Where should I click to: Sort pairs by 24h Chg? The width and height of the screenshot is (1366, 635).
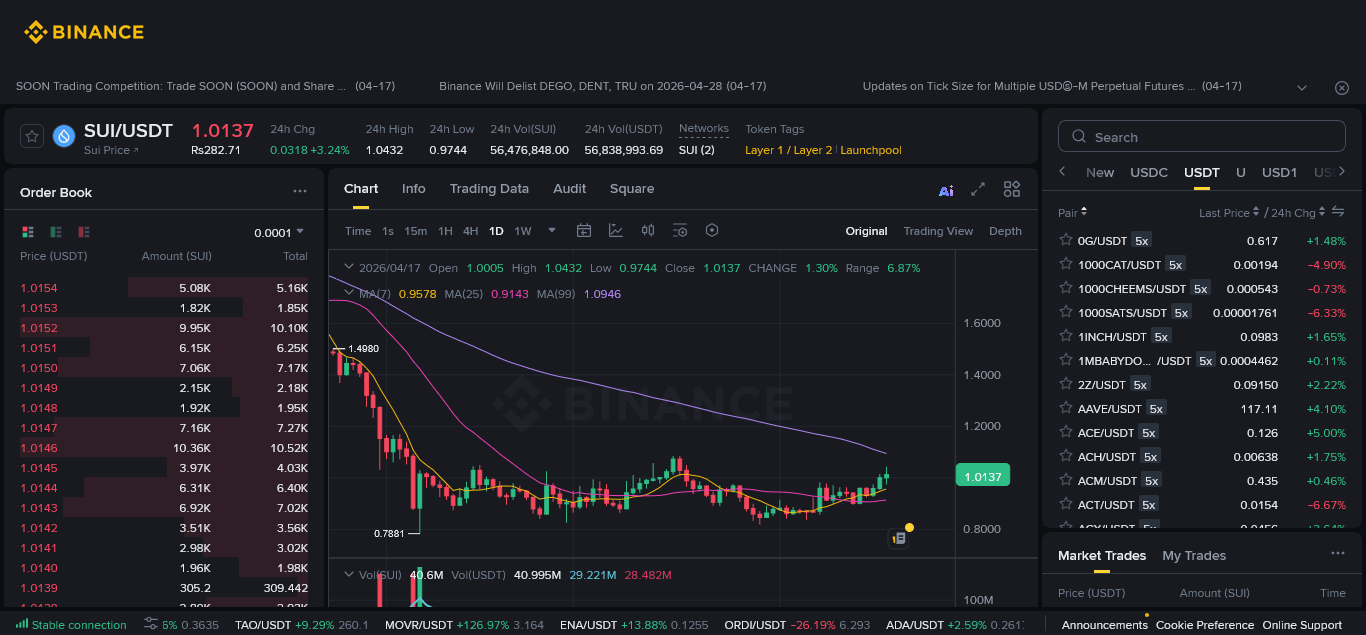click(x=1298, y=213)
